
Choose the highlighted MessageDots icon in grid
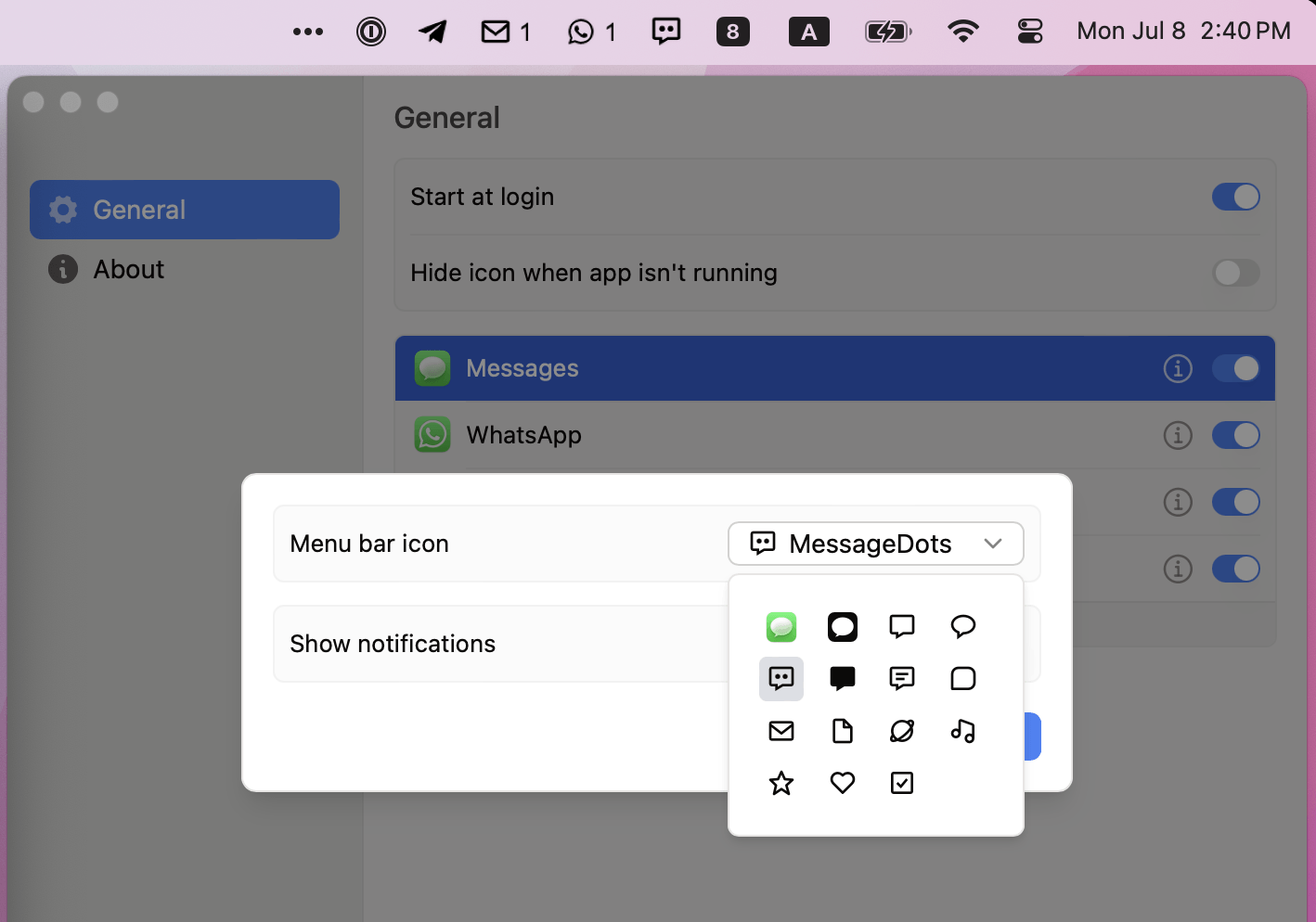pyautogui.click(x=781, y=679)
